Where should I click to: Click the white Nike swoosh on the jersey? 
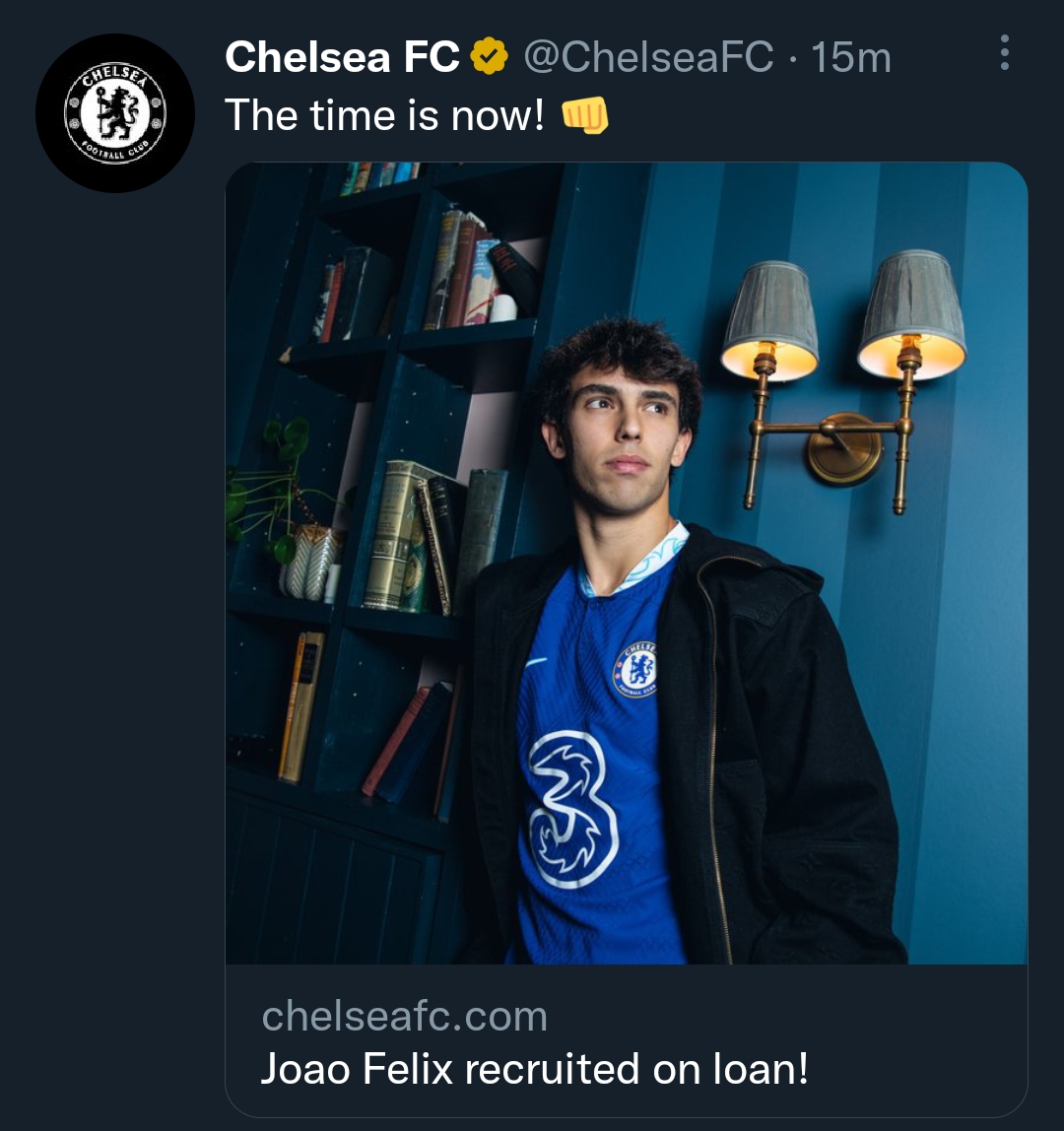point(536,663)
